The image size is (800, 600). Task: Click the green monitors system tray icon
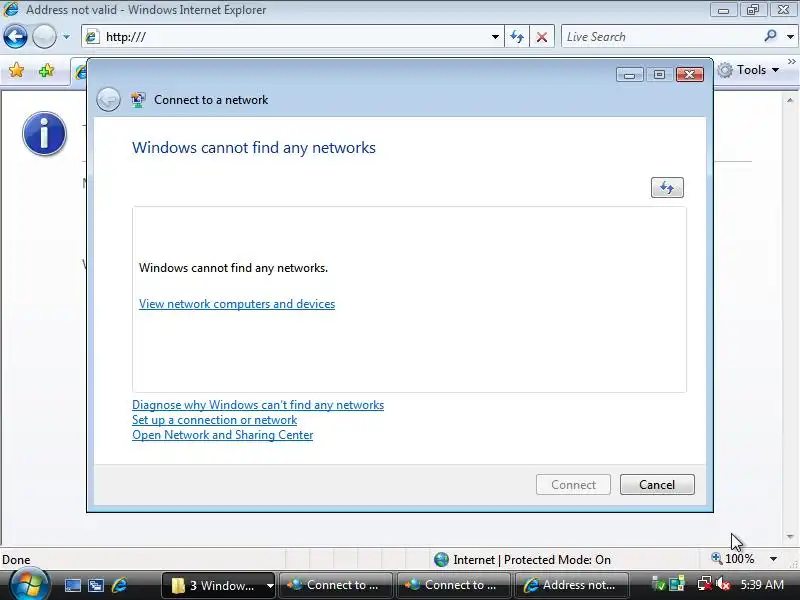pos(677,584)
